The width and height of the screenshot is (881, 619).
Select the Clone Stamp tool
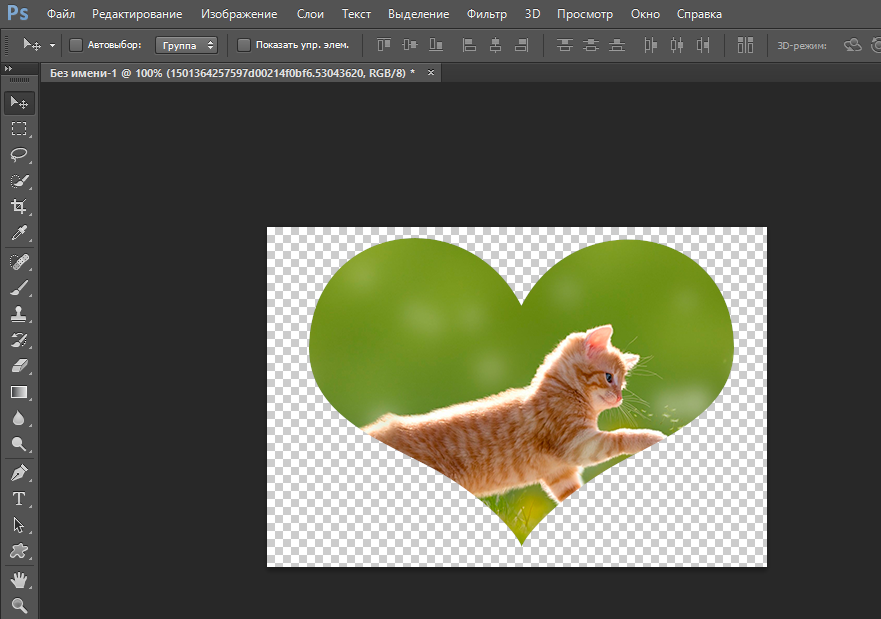pyautogui.click(x=19, y=313)
